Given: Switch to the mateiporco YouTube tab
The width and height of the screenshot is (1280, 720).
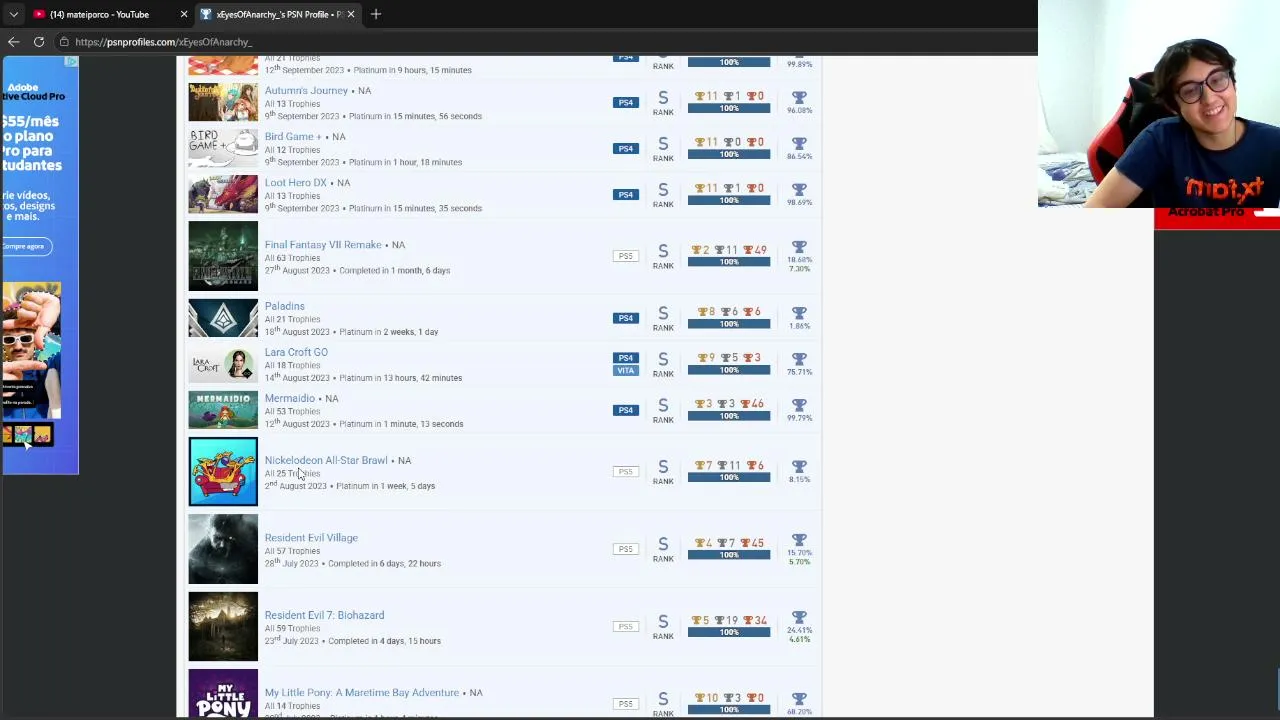Looking at the screenshot, I should [x=98, y=14].
